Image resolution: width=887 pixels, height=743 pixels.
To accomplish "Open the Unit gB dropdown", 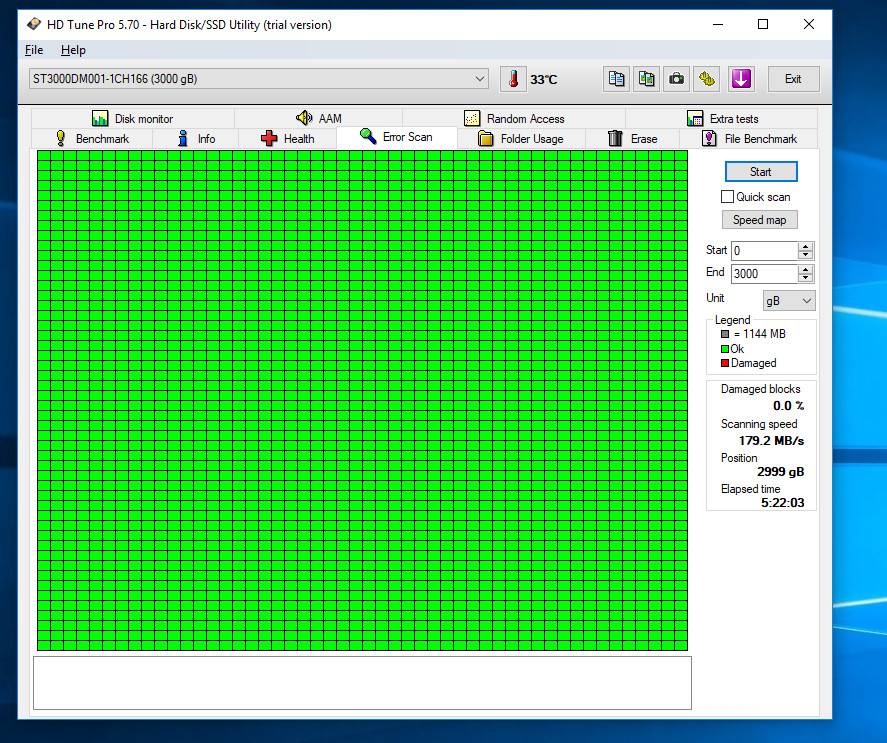I will tap(789, 300).
